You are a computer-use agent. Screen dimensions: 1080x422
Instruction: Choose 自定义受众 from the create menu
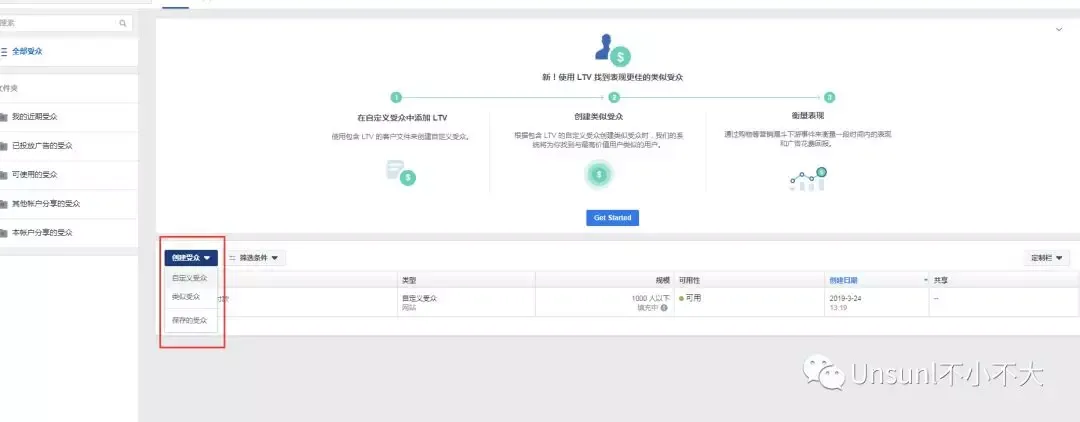click(189, 278)
